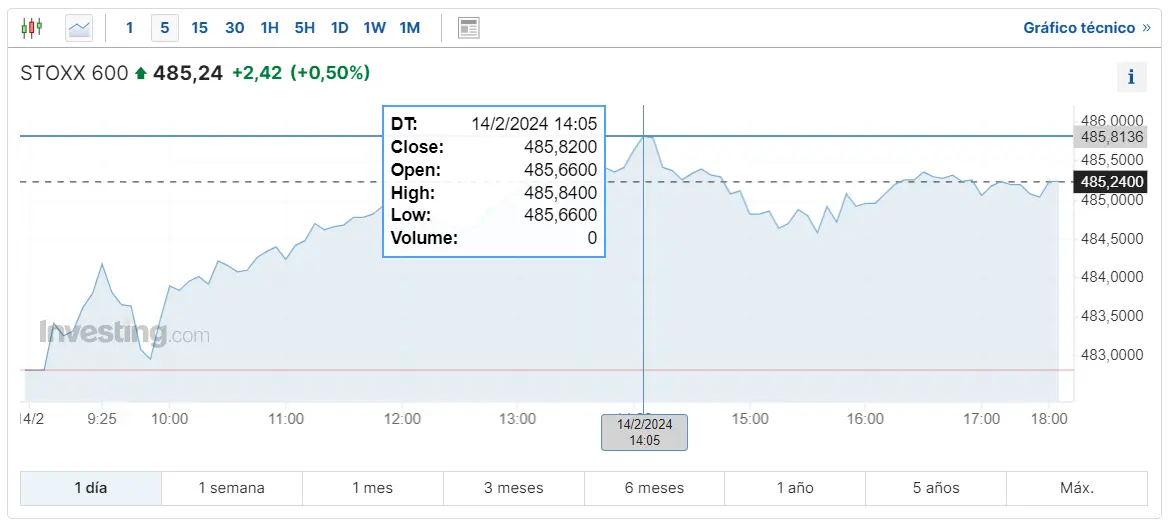1169x529 pixels.
Task: Select the 1H interval
Action: pos(269,28)
